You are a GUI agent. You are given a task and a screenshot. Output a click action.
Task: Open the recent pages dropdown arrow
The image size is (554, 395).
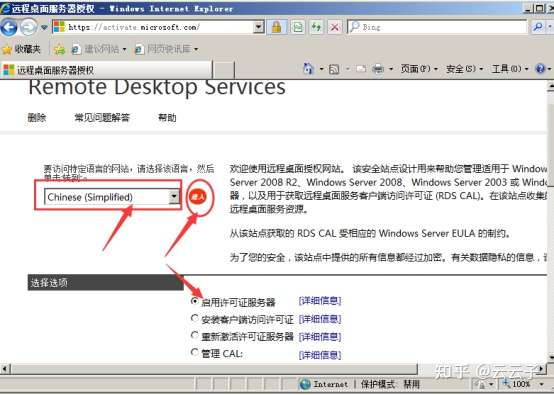44,27
